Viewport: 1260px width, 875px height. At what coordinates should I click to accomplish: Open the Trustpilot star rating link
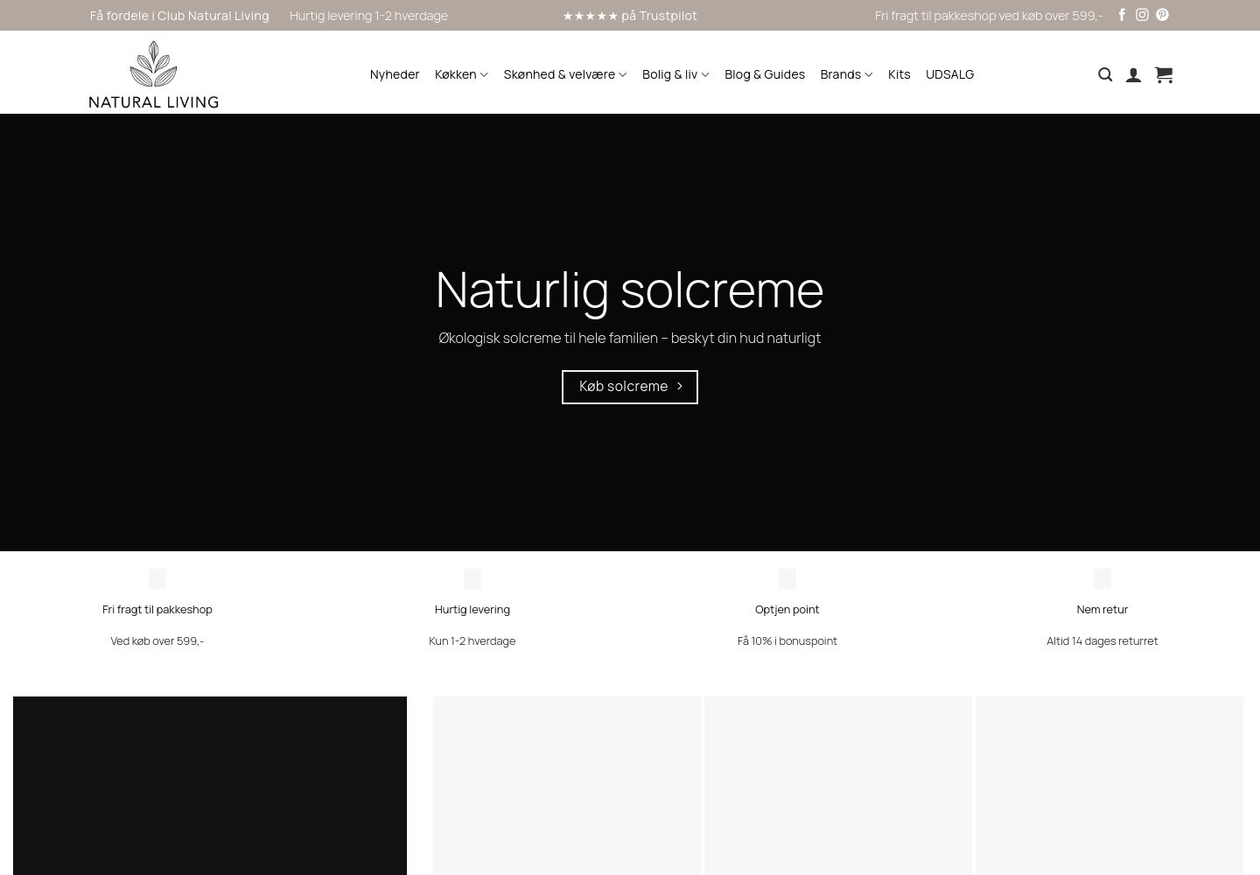pyautogui.click(x=629, y=15)
